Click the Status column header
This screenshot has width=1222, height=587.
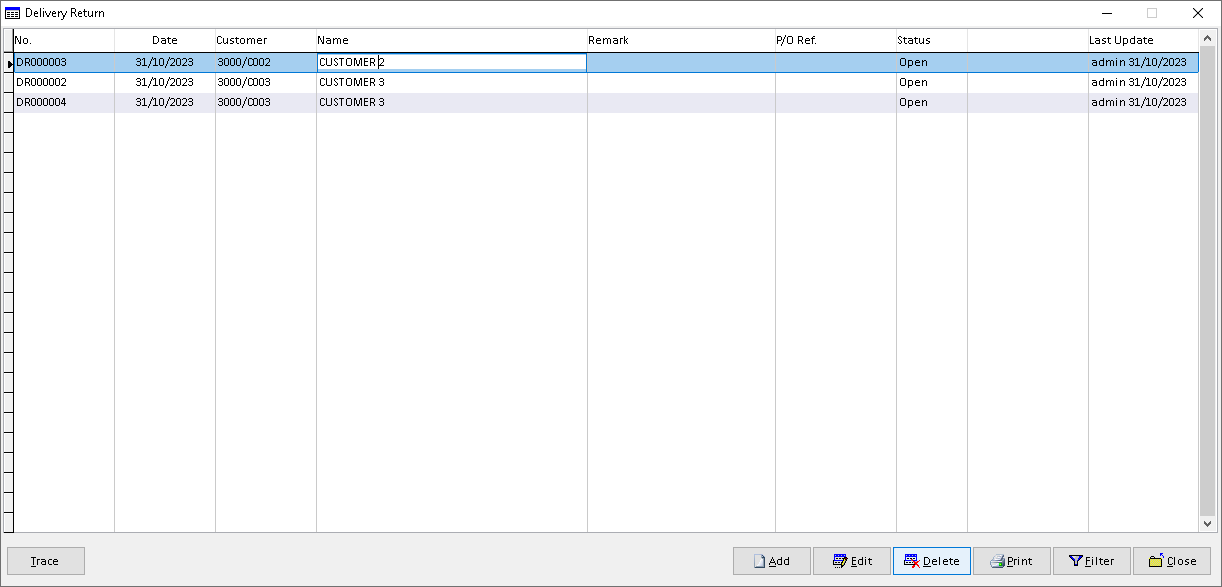(932, 40)
